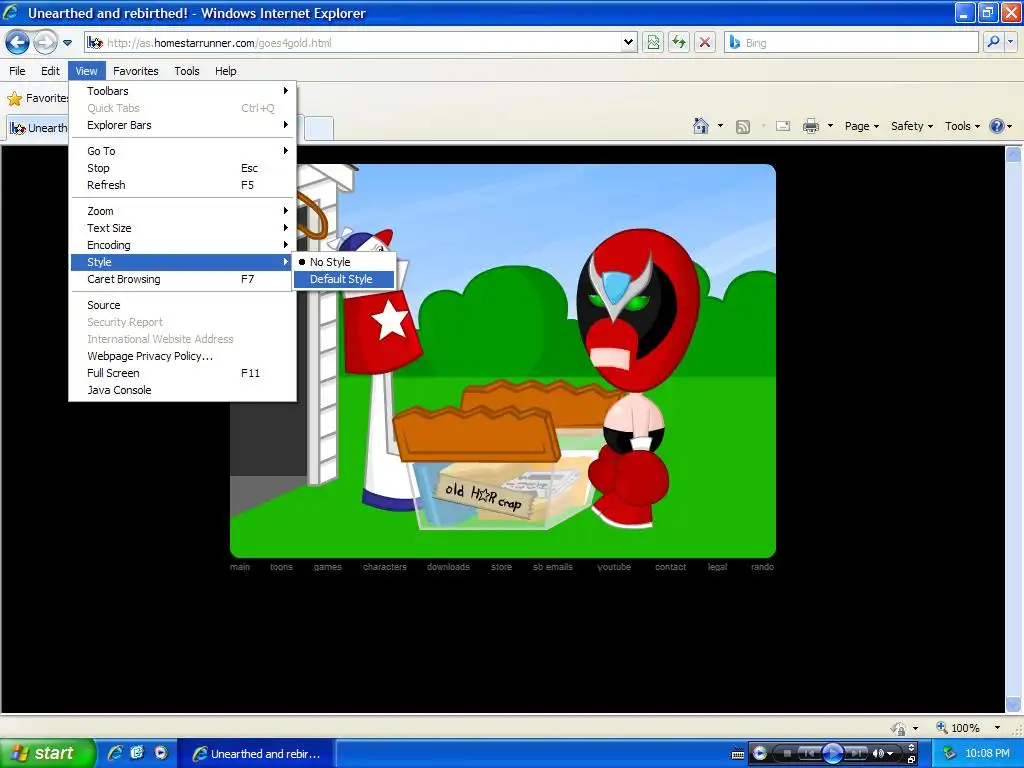The image size is (1024, 768).
Task: Open the recent pages dropdown arrow
Action: click(x=67, y=43)
